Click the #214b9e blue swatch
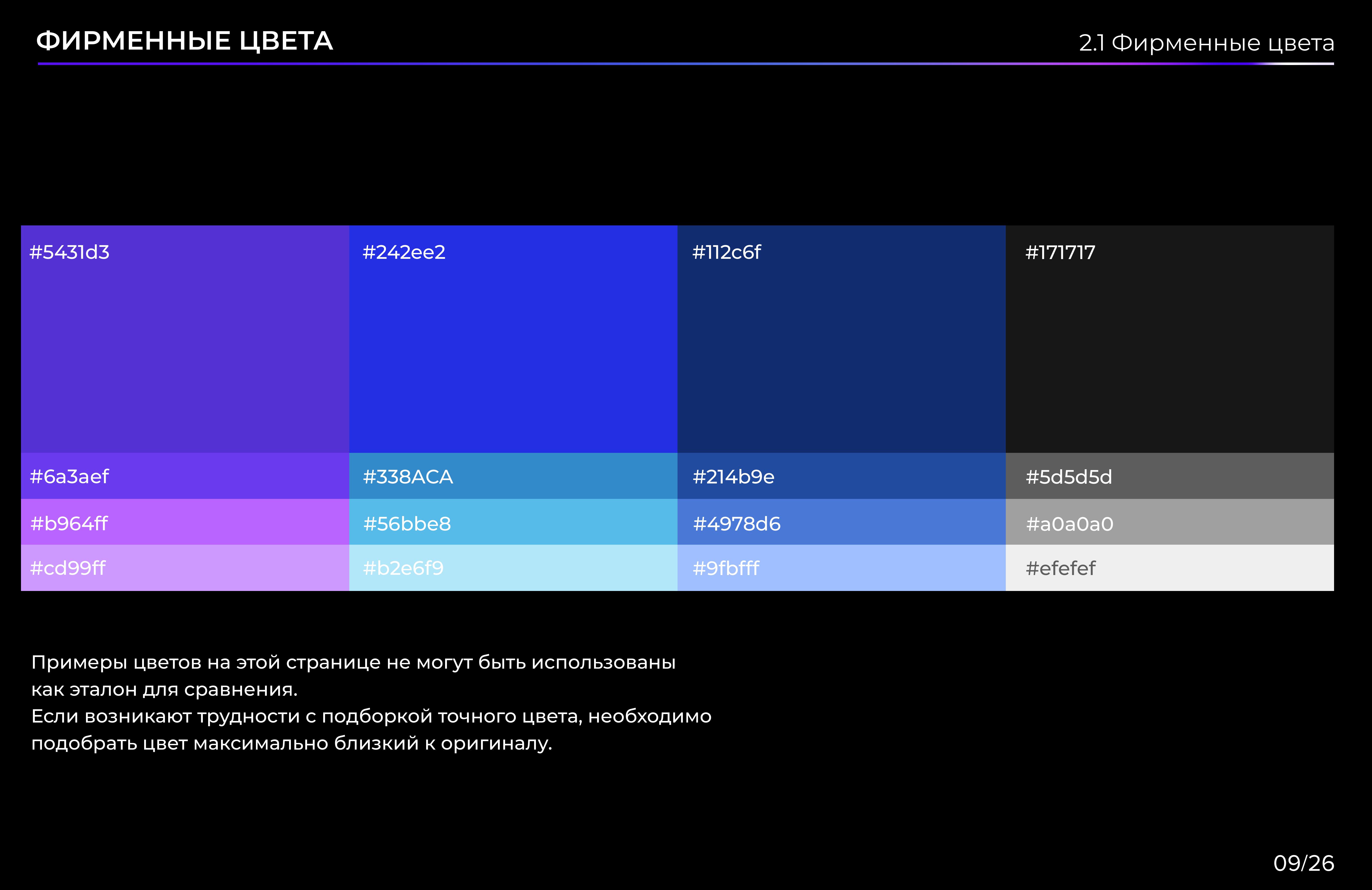Viewport: 1372px width, 890px height. click(841, 476)
